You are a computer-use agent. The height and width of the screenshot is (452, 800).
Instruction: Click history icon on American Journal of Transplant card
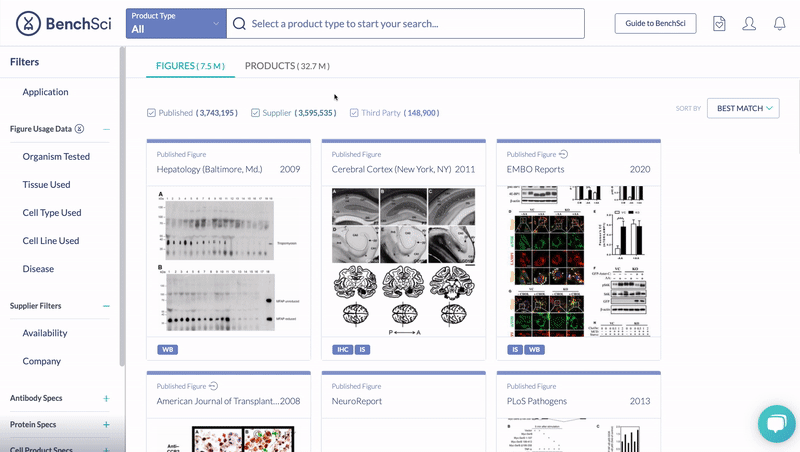point(213,386)
